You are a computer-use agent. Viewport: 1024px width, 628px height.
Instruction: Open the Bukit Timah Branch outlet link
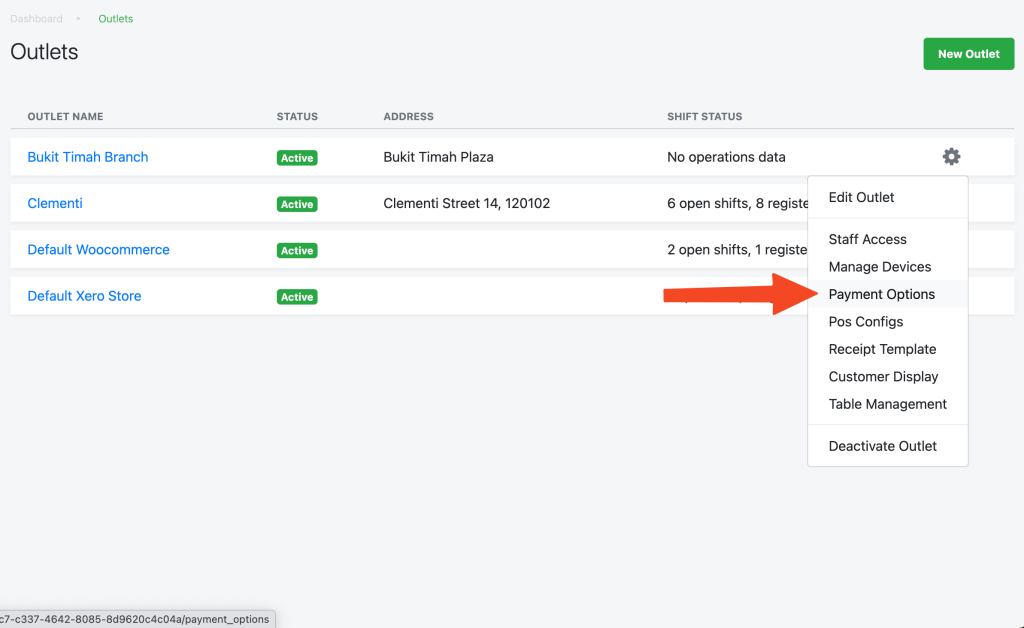(88, 157)
